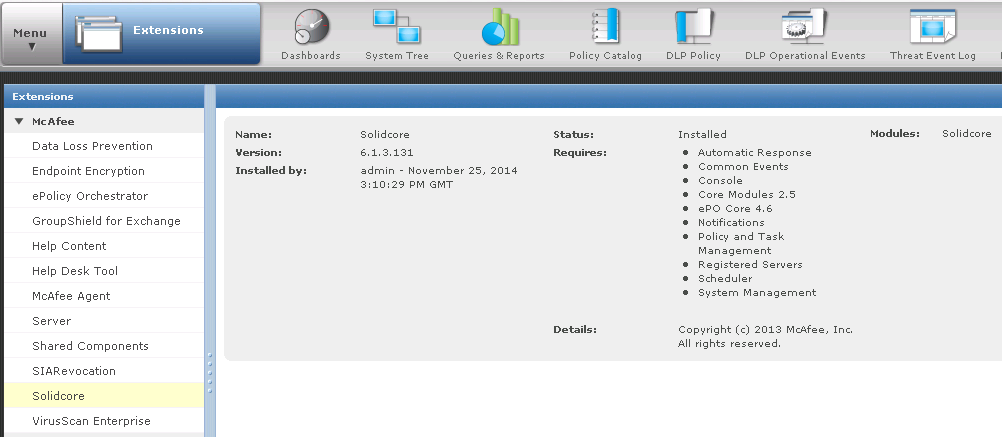Select GroupShield for Exchange extension
The height and width of the screenshot is (437, 1002).
[104, 220]
